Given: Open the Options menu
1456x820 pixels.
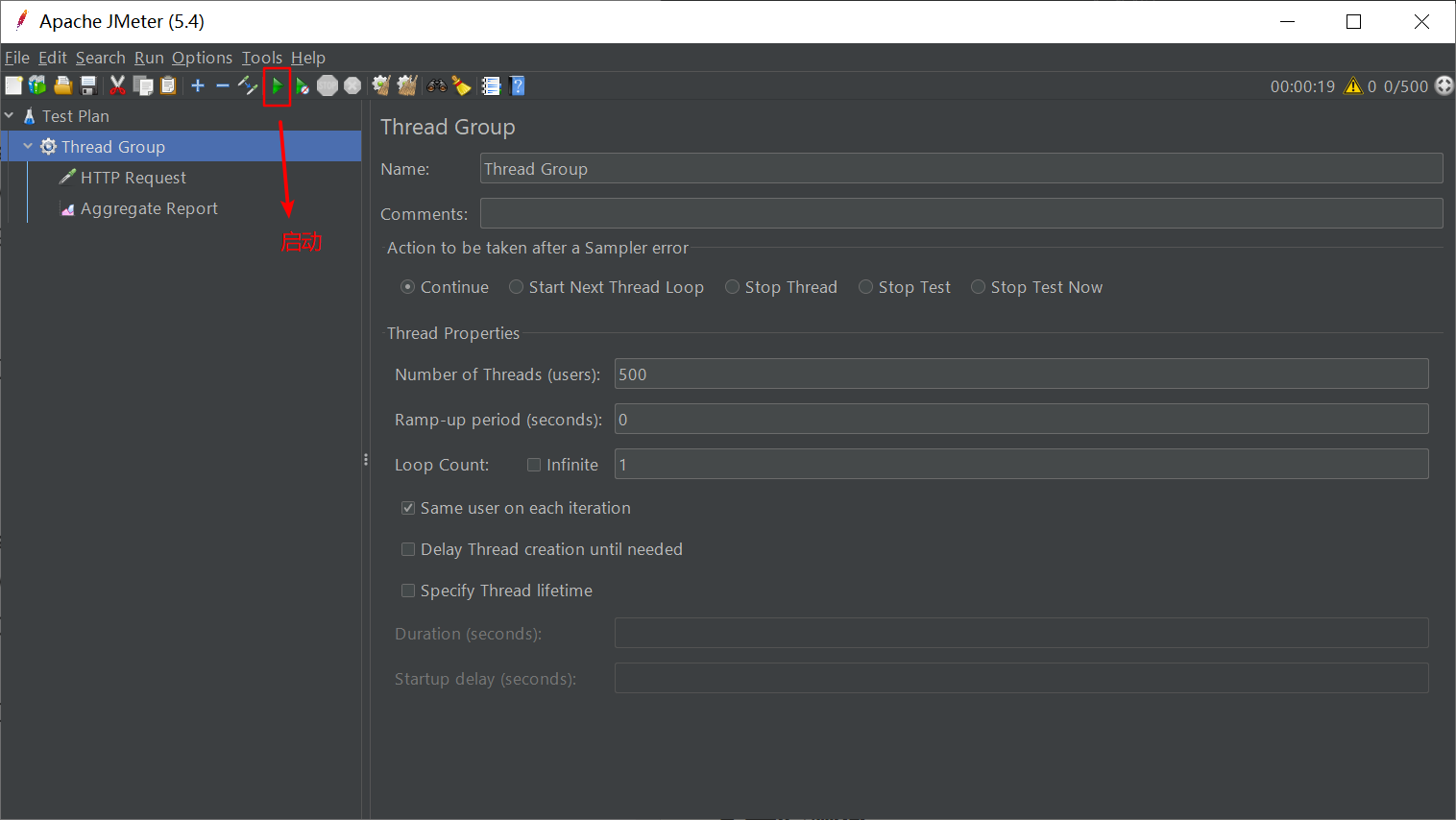Looking at the screenshot, I should (x=203, y=58).
